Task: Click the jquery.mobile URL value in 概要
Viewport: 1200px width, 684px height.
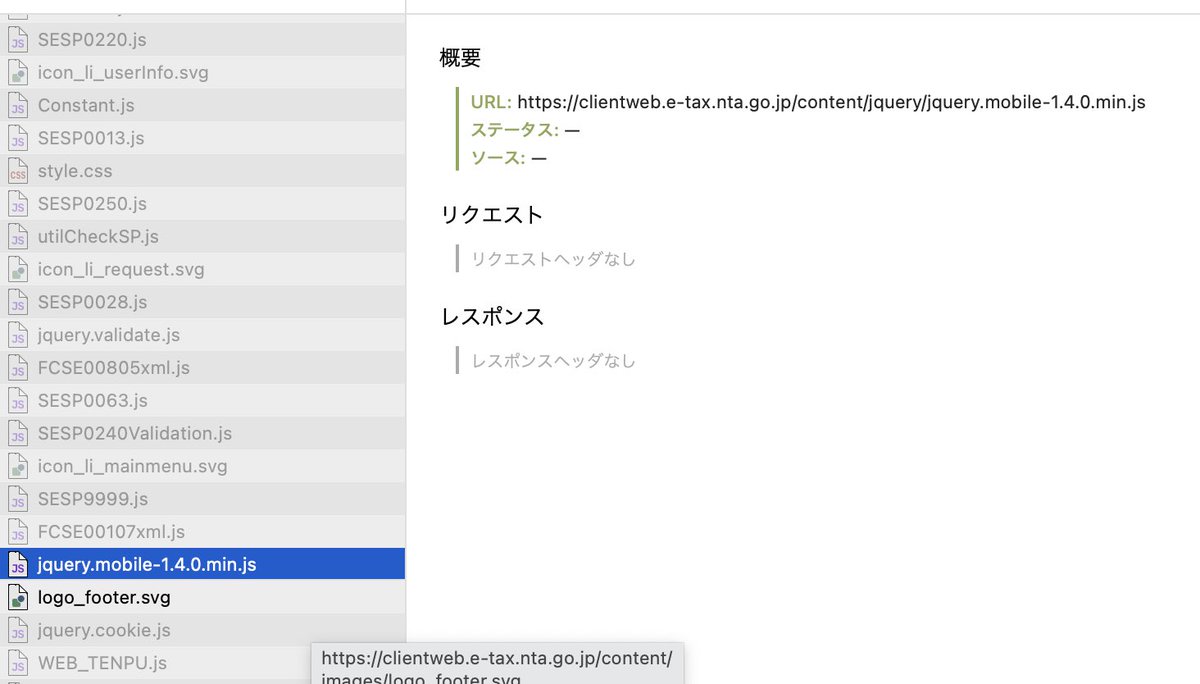Action: coord(831,102)
